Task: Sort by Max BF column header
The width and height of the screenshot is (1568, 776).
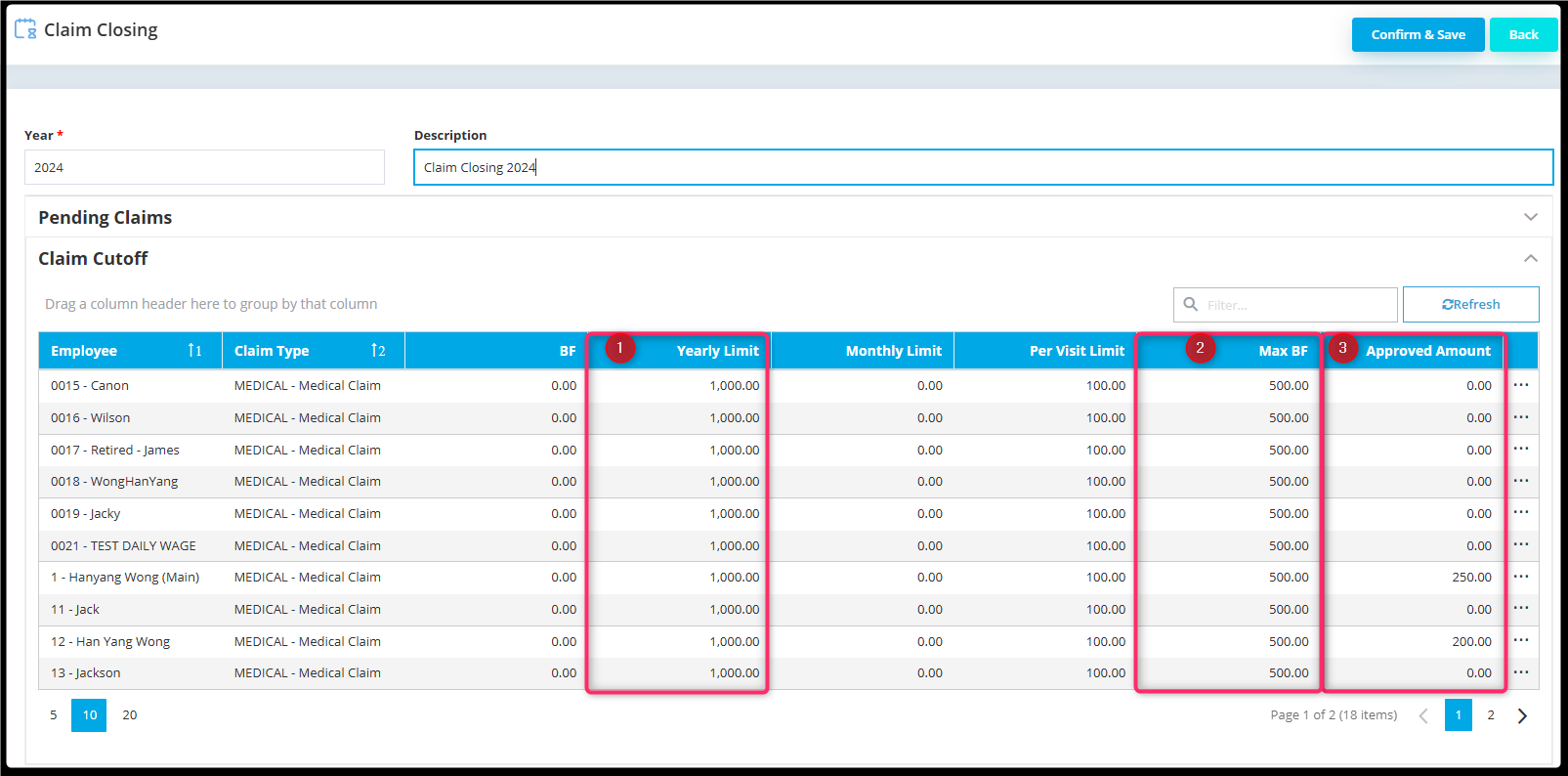Action: tap(1228, 351)
